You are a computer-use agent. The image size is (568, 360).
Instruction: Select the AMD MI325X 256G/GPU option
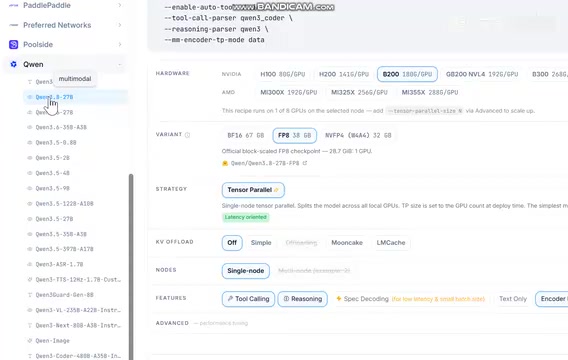(x=359, y=92)
